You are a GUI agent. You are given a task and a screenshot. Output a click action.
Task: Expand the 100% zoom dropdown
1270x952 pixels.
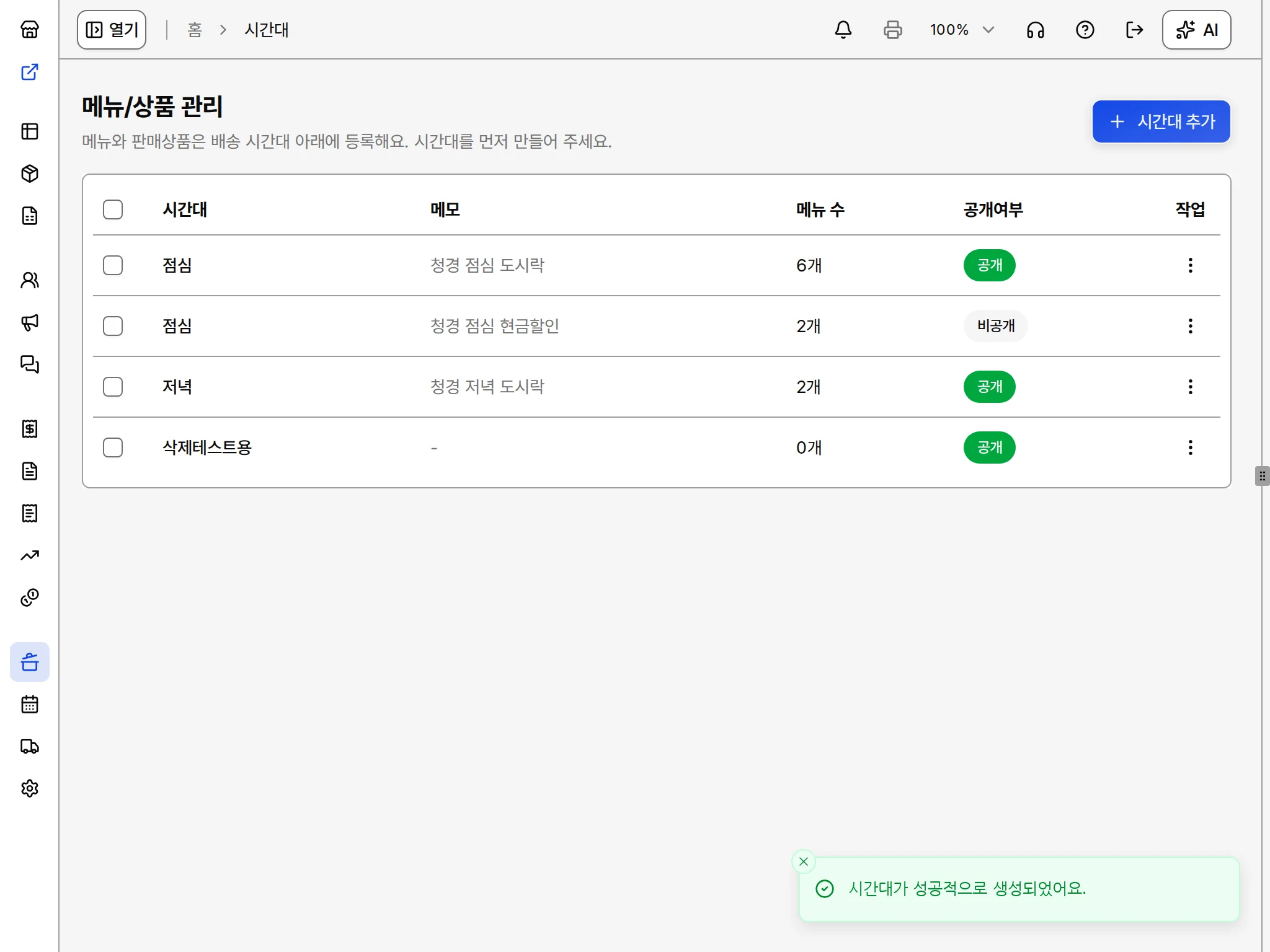[x=962, y=30]
